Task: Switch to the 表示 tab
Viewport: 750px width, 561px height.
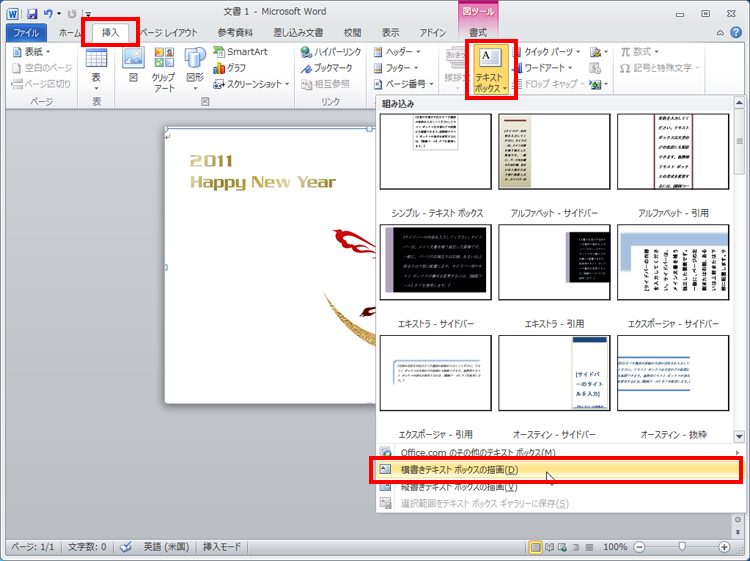Action: click(x=390, y=33)
